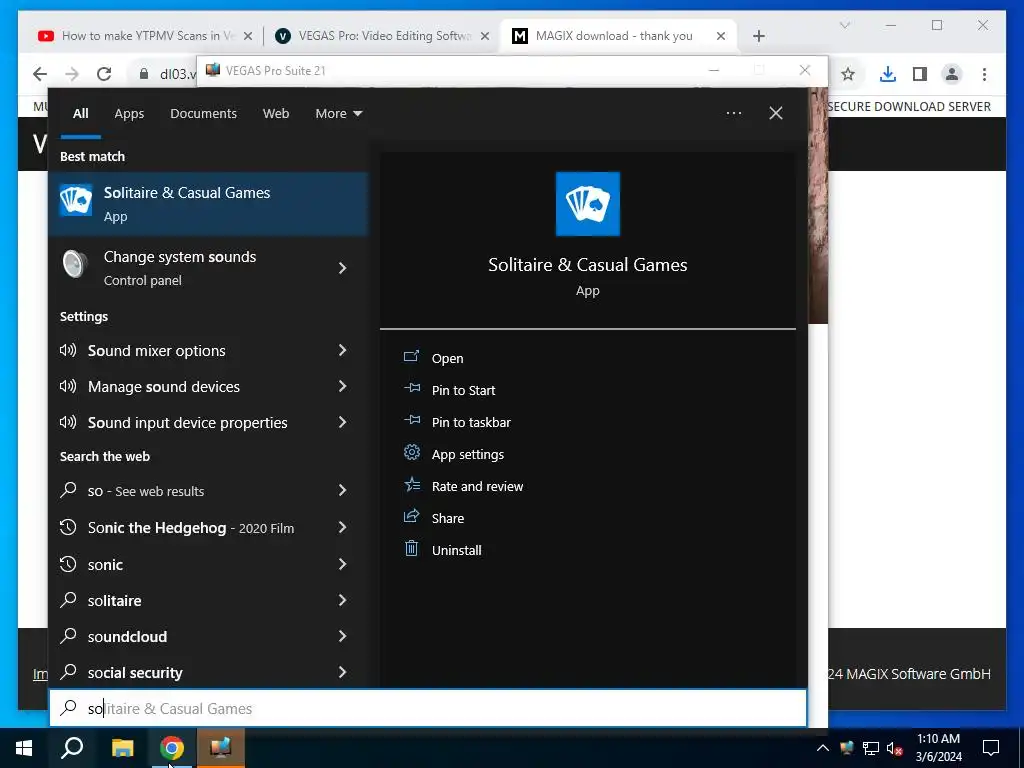Close the Windows search panel
Screen dimensions: 1024x768
click(776, 113)
